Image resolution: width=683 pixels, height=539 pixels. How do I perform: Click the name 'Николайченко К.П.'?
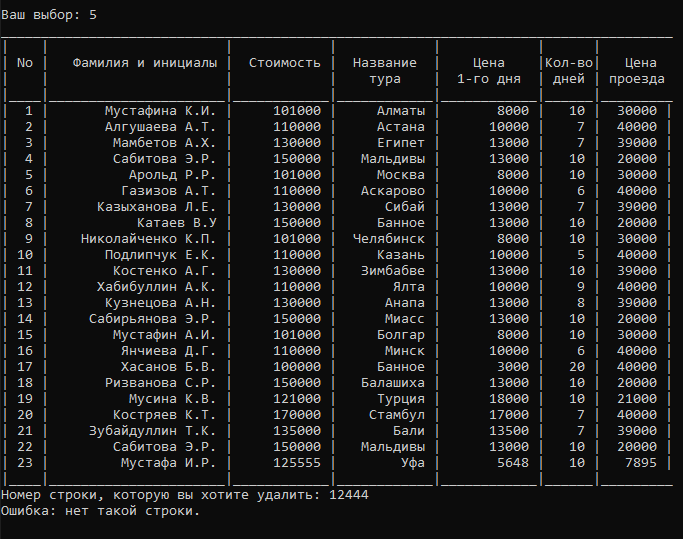click(148, 239)
